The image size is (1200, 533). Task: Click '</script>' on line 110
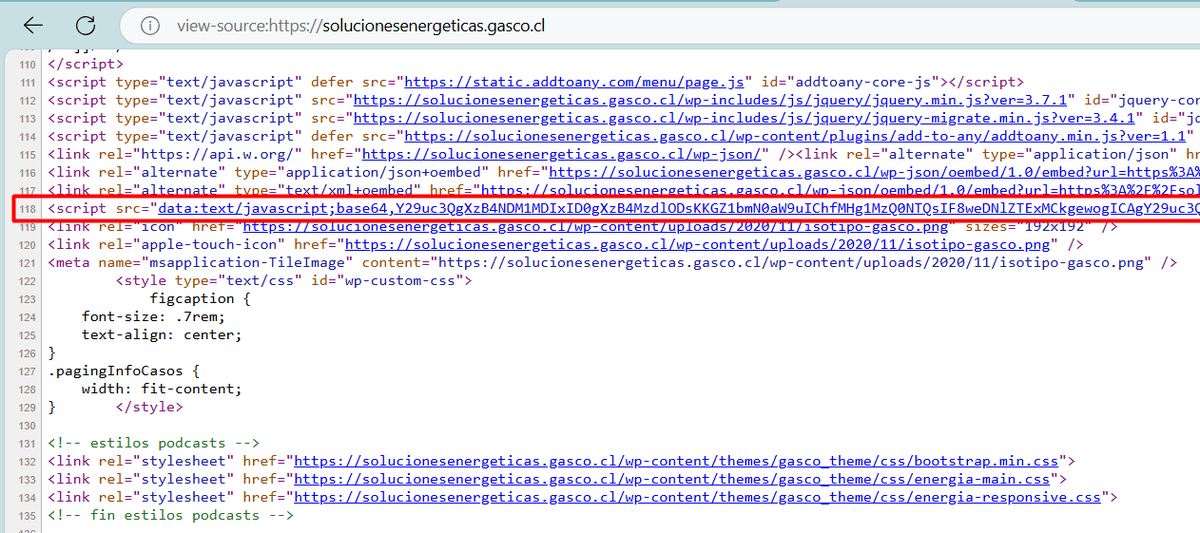86,64
